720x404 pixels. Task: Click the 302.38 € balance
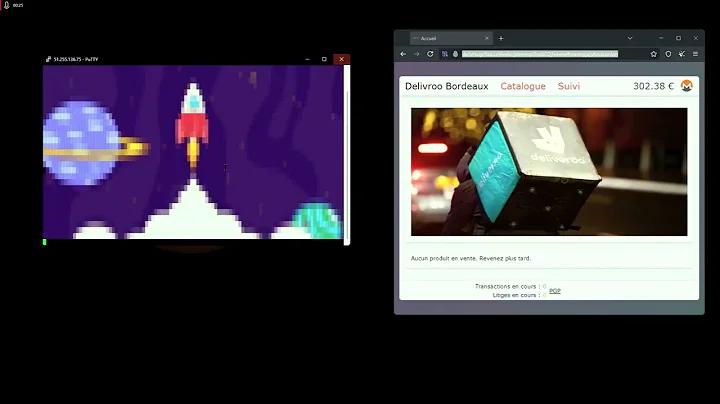[x=653, y=86]
